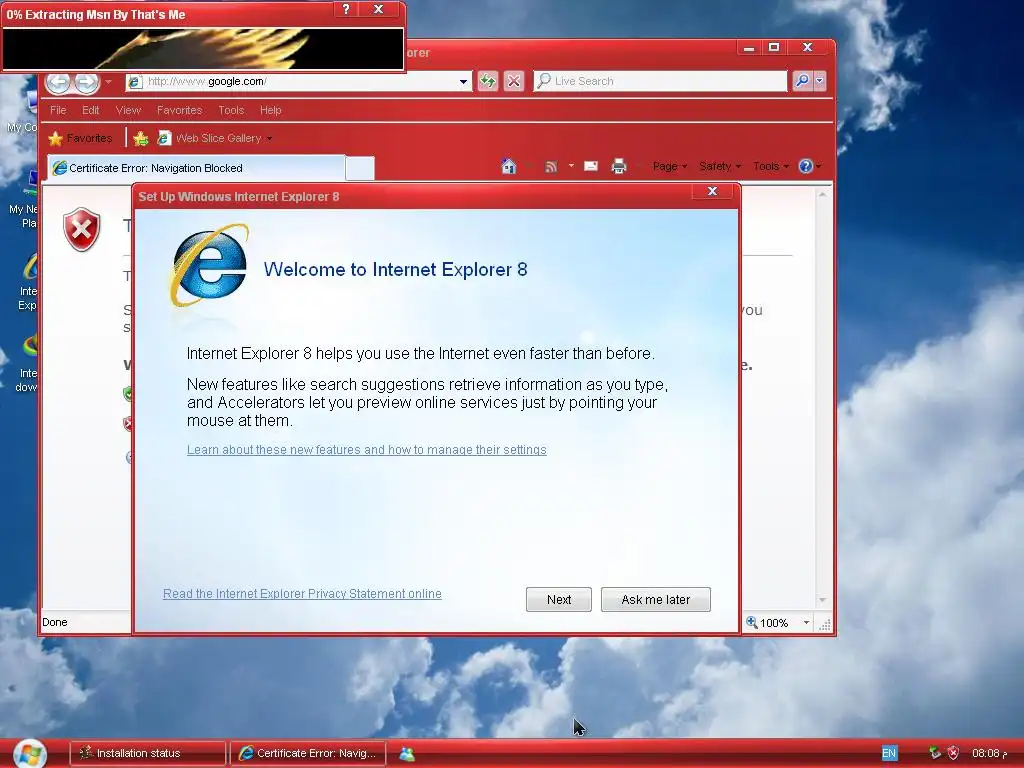The height and width of the screenshot is (768, 1024).
Task: Click the Live Search magnifier button
Action: tap(802, 81)
